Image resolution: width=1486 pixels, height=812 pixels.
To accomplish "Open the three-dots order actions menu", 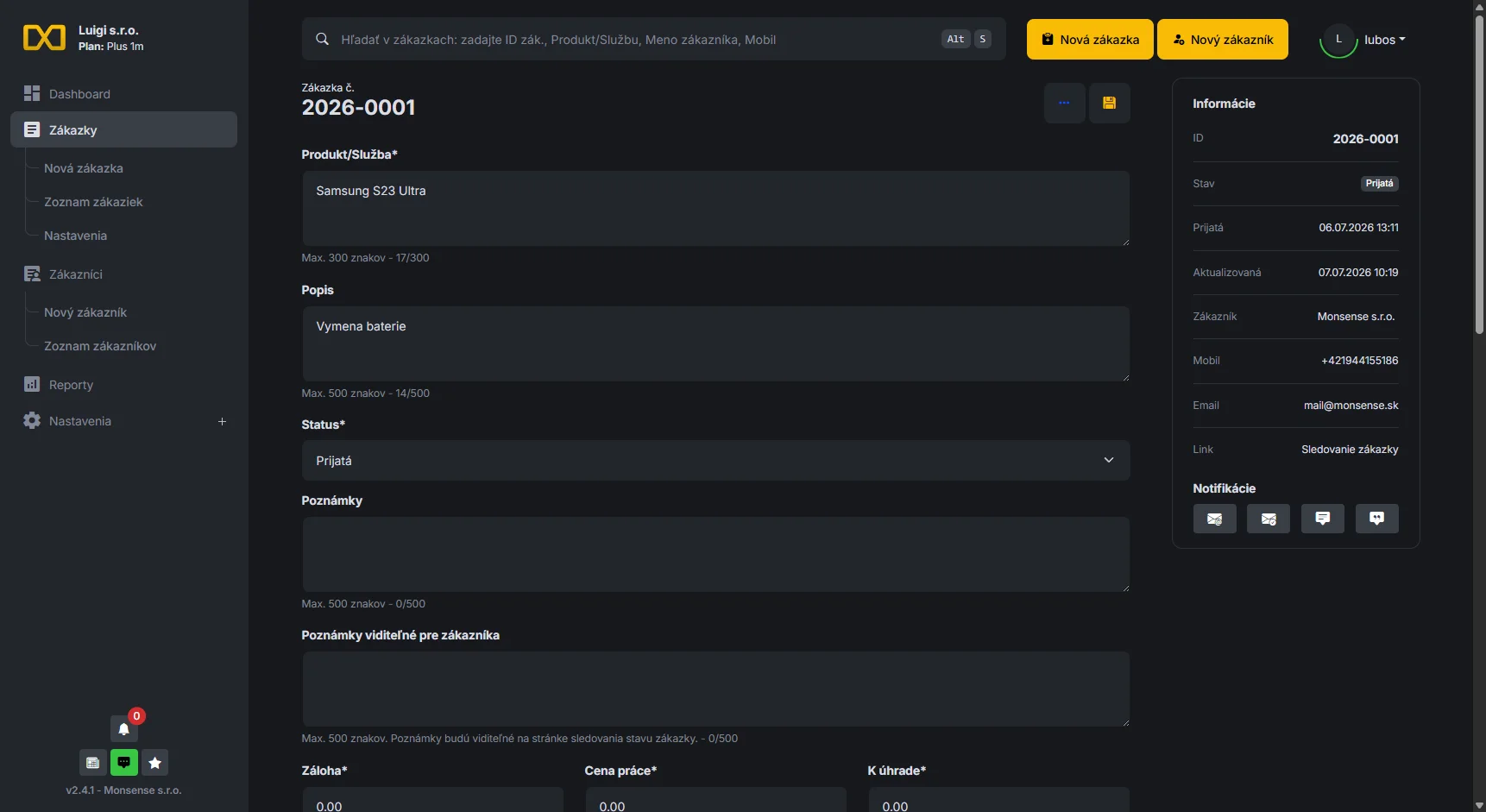I will click(x=1064, y=103).
